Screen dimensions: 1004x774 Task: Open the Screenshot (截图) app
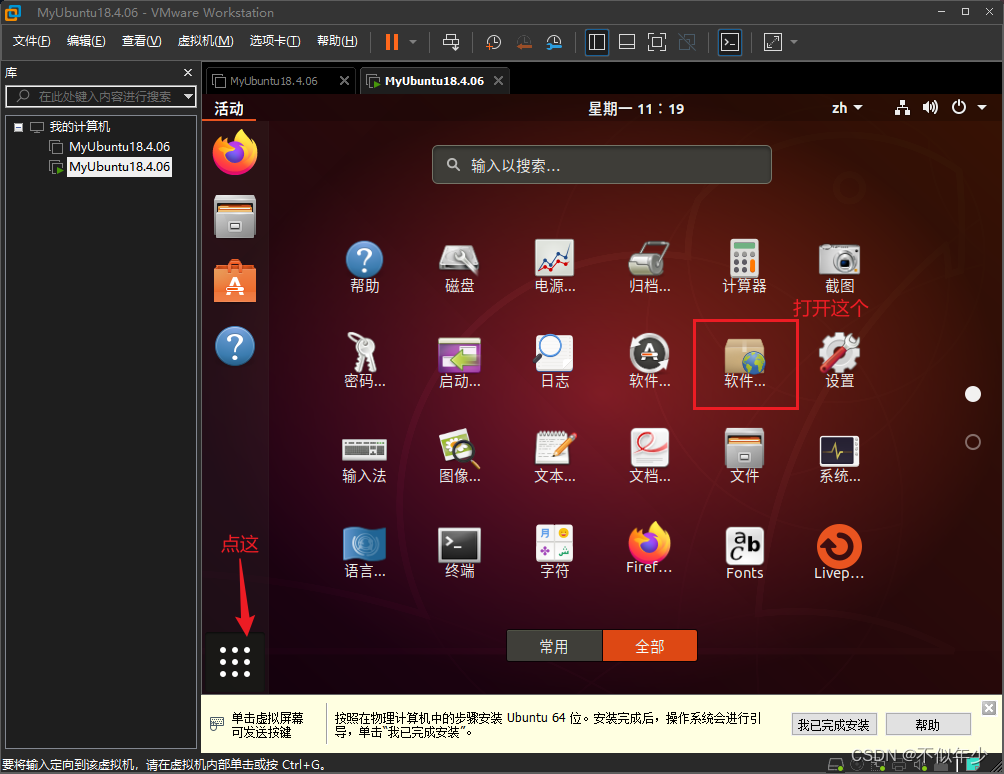839,267
